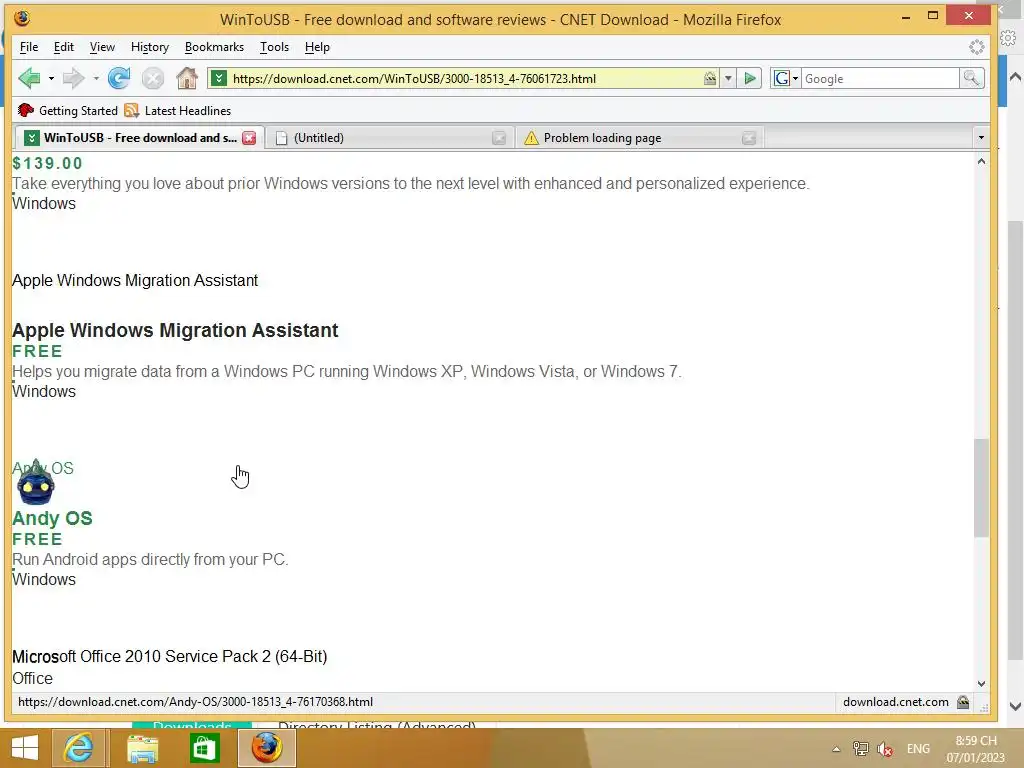Open the Forward history dropdown arrow
1024x768 pixels.
coord(96,78)
